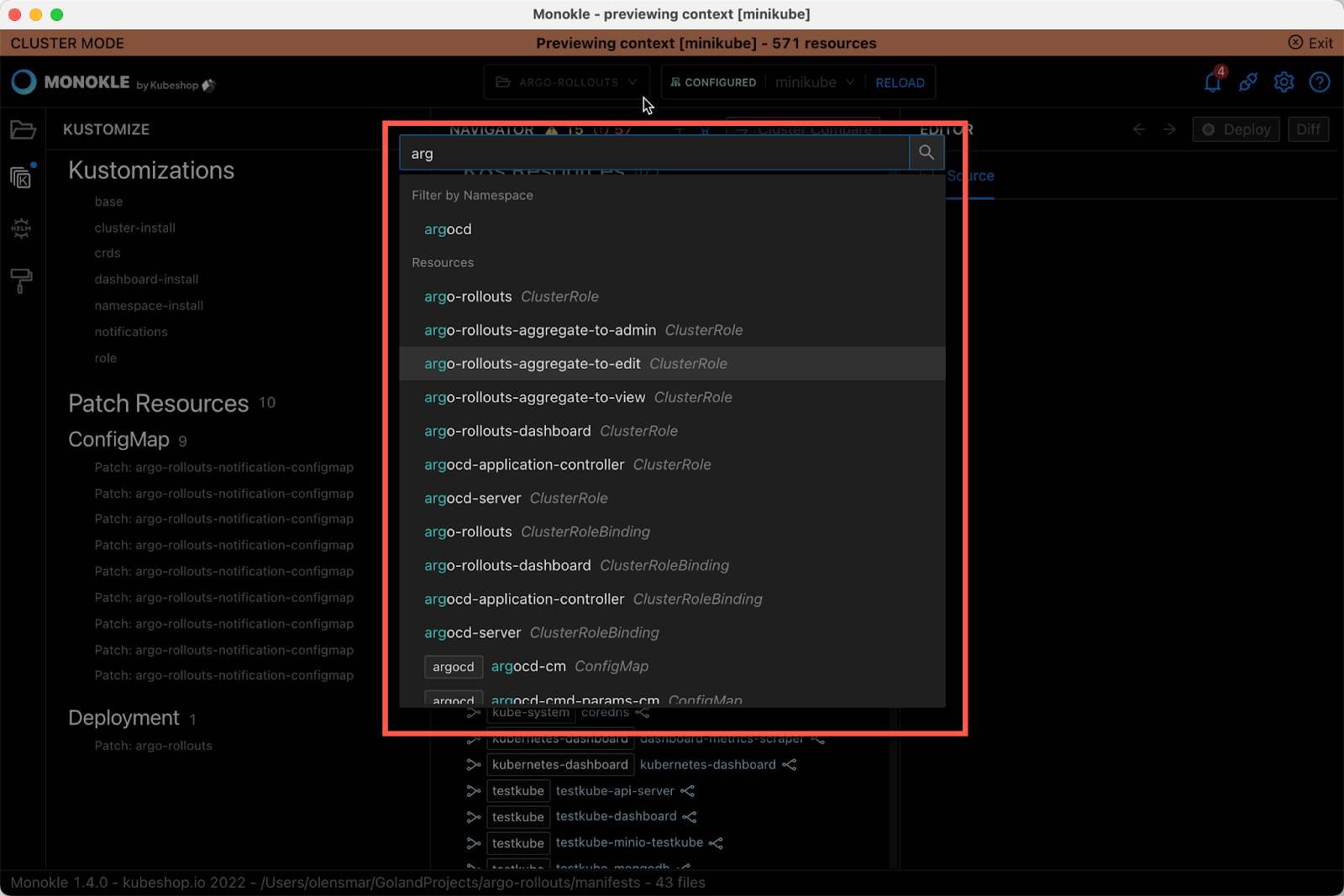Click the CONFIGURED cluster status label
This screenshot has height=896, width=1344.
tap(713, 82)
